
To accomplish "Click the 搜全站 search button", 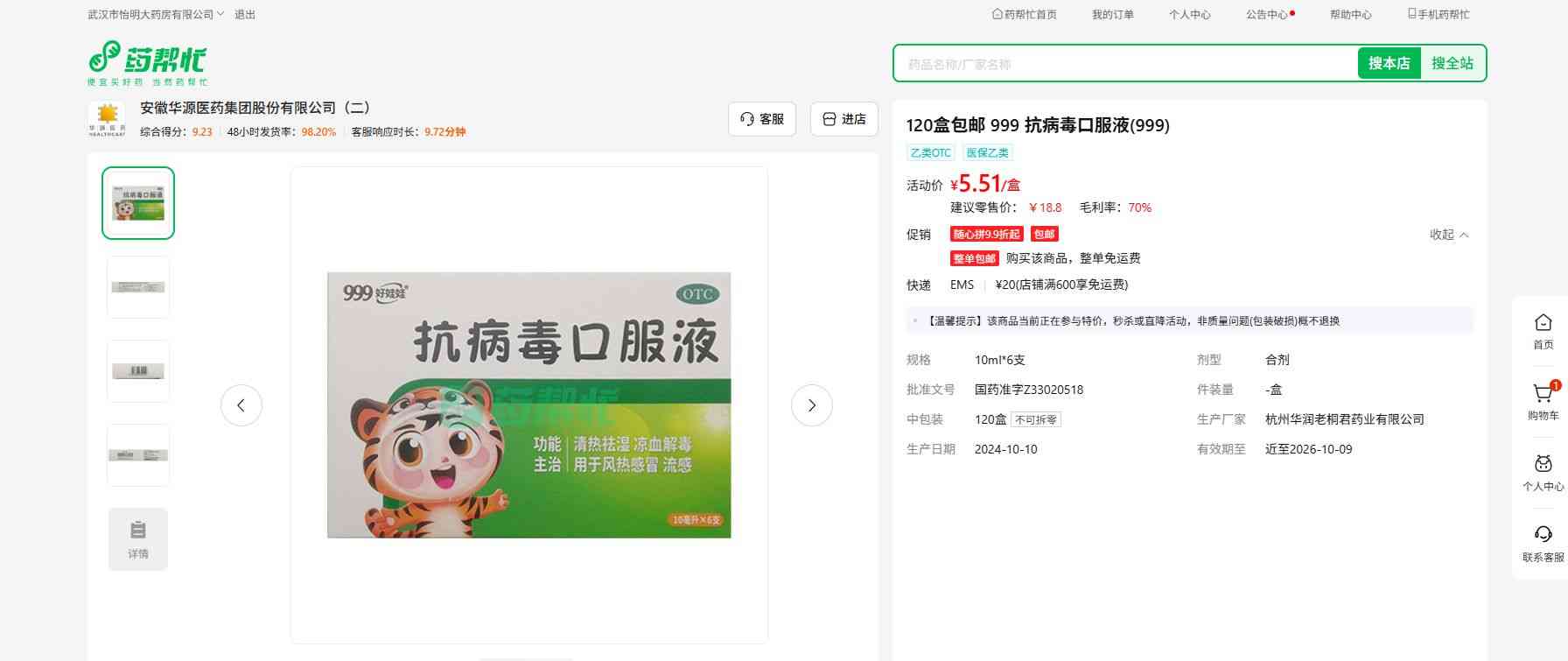I will (x=1452, y=63).
